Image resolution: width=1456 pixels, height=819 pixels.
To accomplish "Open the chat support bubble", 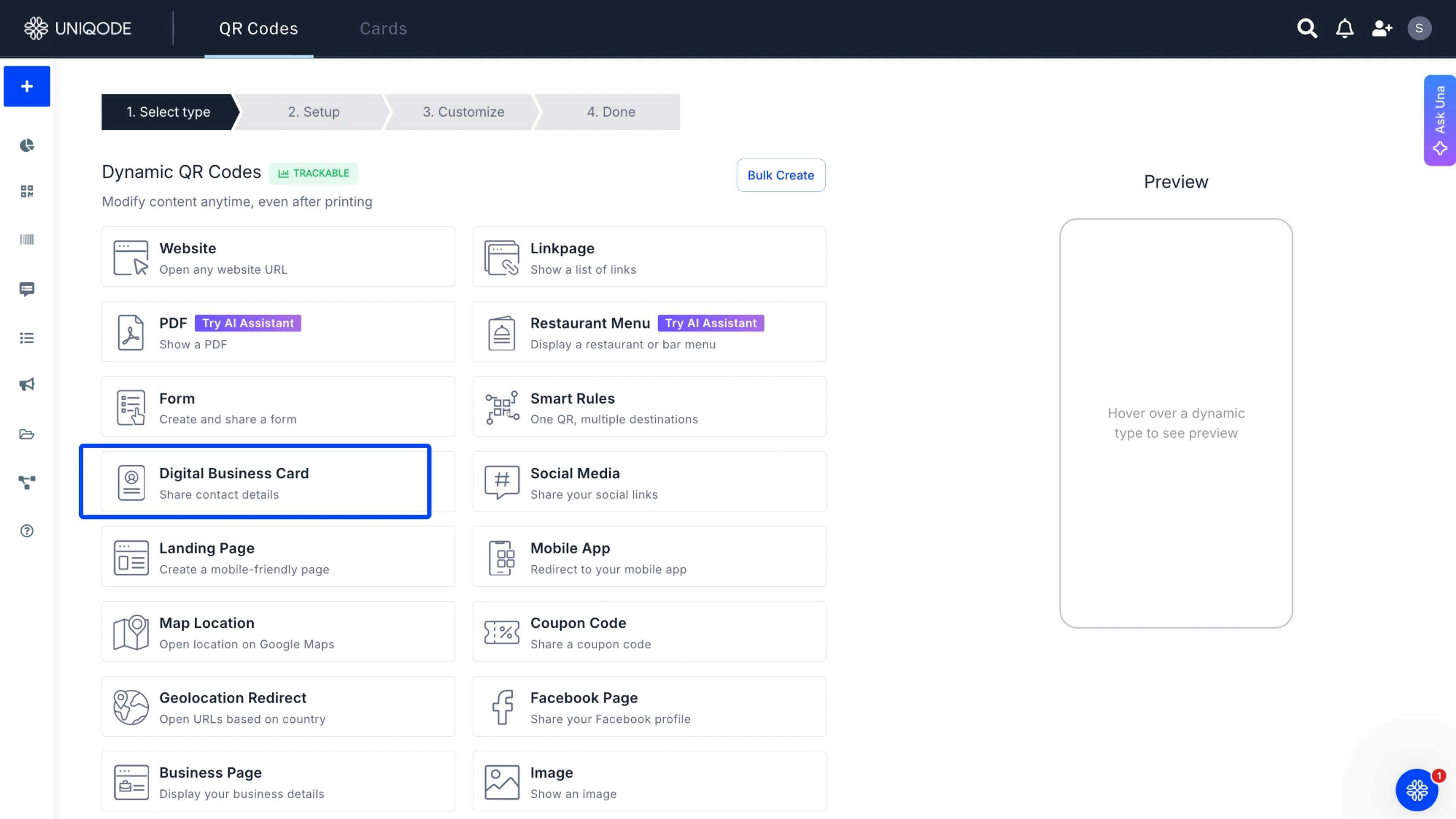I will click(1417, 789).
